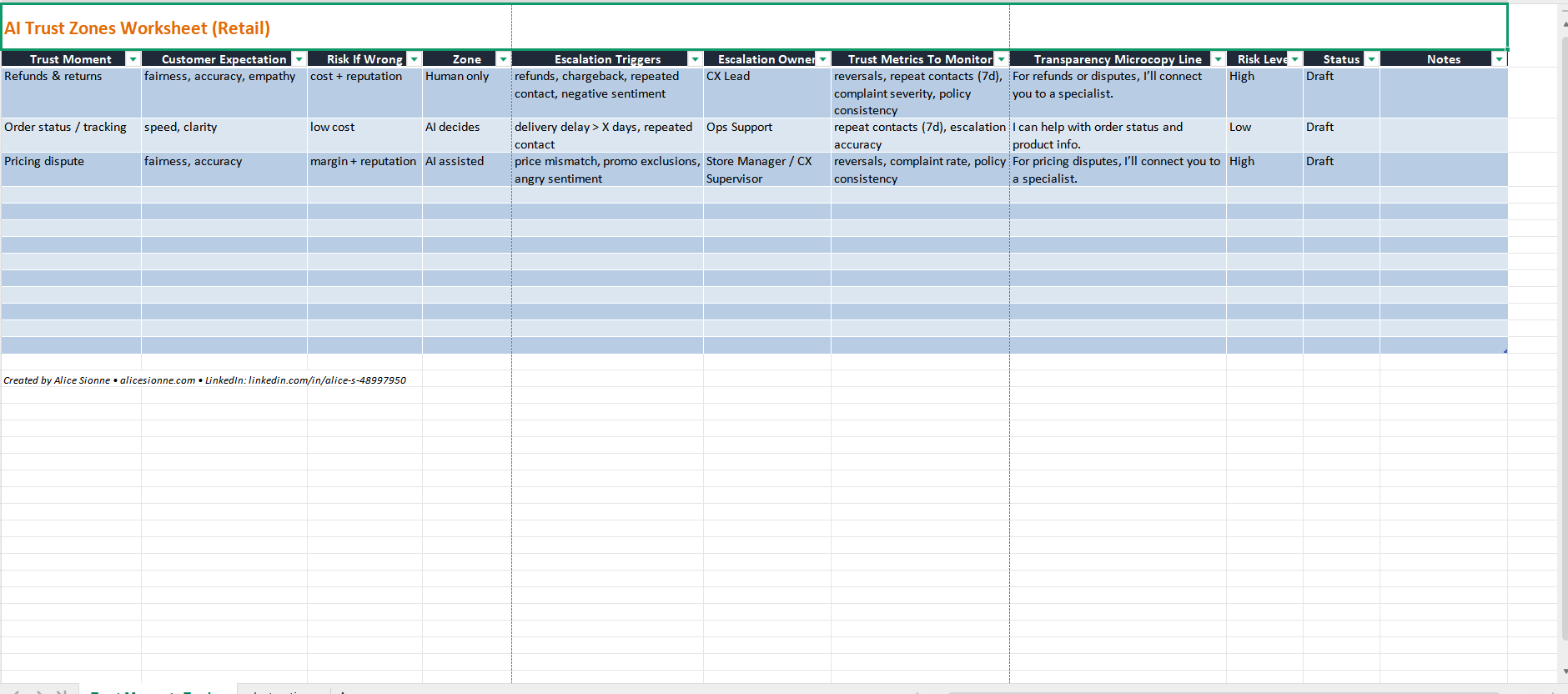The image size is (1568, 694).
Task: Select the 'AI assisted' zone cell
Action: tap(467, 169)
